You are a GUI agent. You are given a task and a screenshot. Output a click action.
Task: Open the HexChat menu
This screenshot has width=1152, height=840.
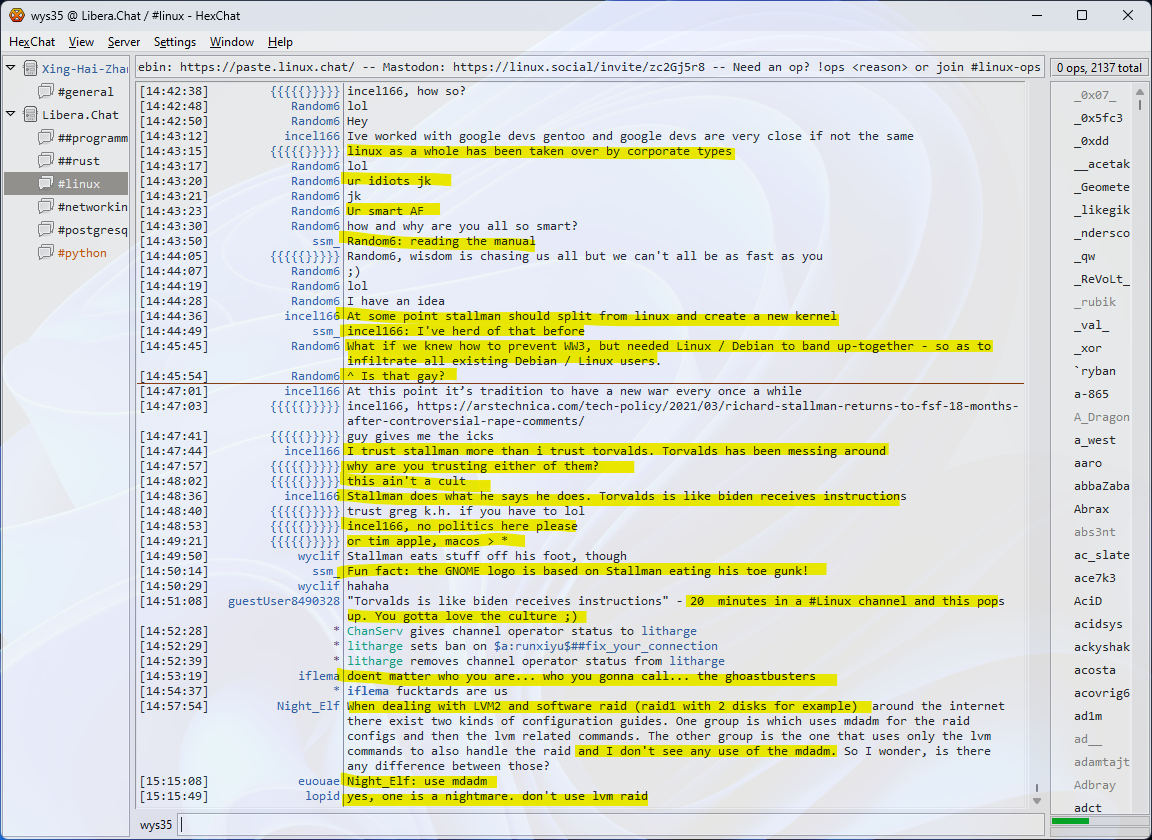click(x=32, y=42)
